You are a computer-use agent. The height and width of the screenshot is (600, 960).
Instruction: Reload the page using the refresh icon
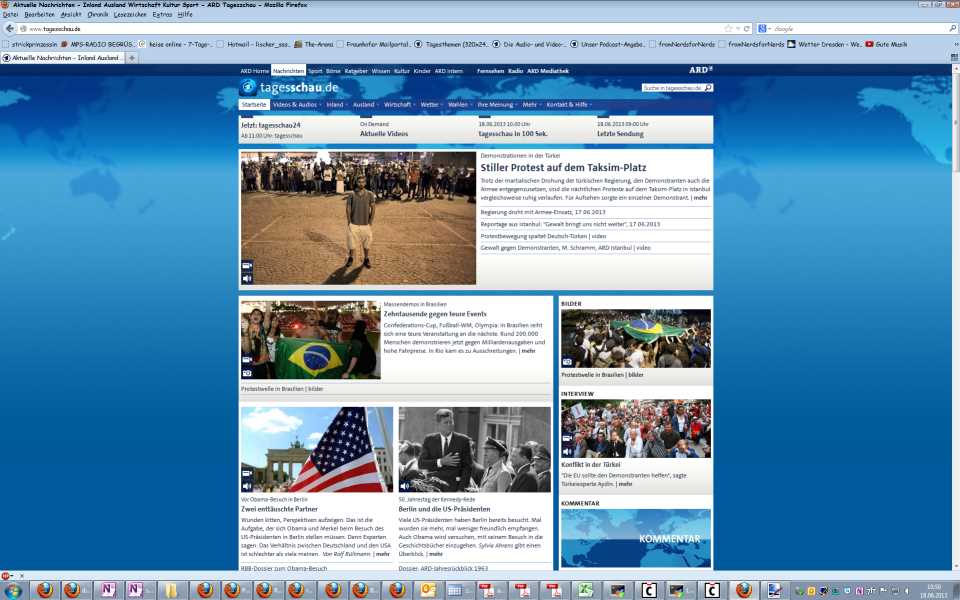click(746, 29)
